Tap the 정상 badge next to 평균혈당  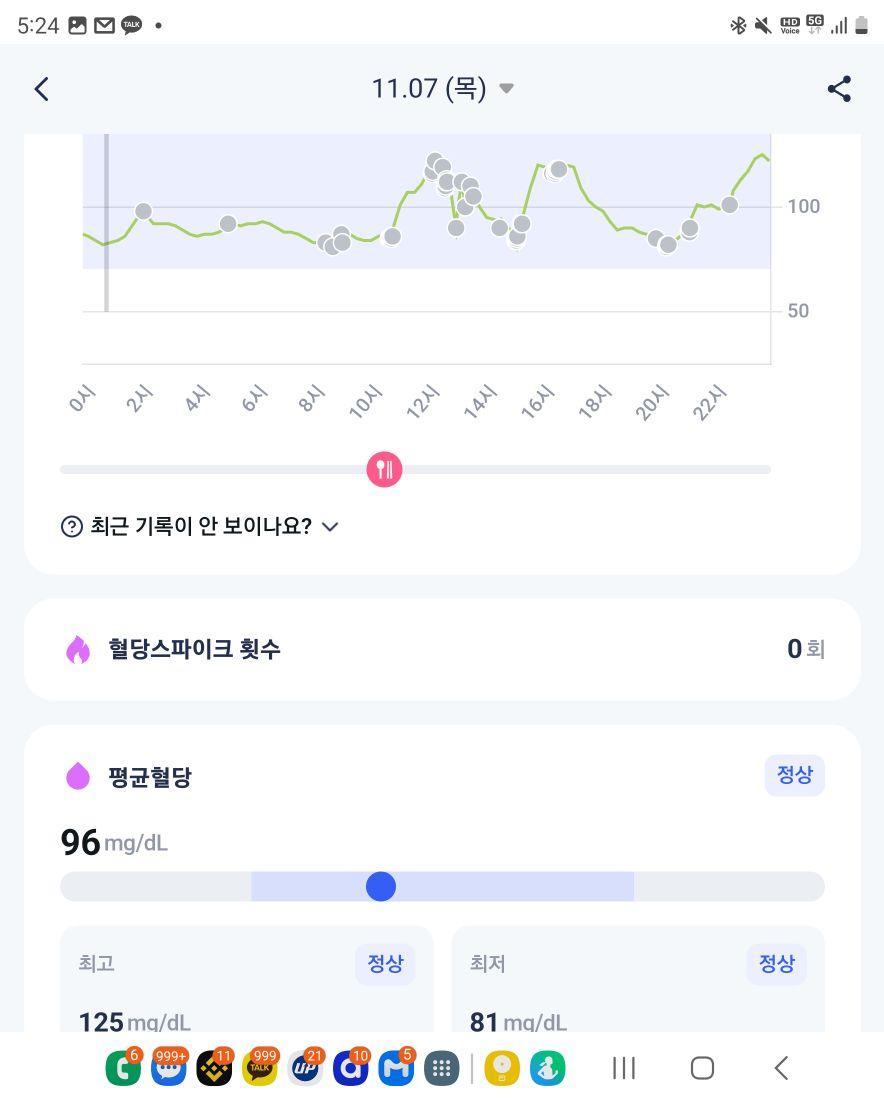click(795, 775)
